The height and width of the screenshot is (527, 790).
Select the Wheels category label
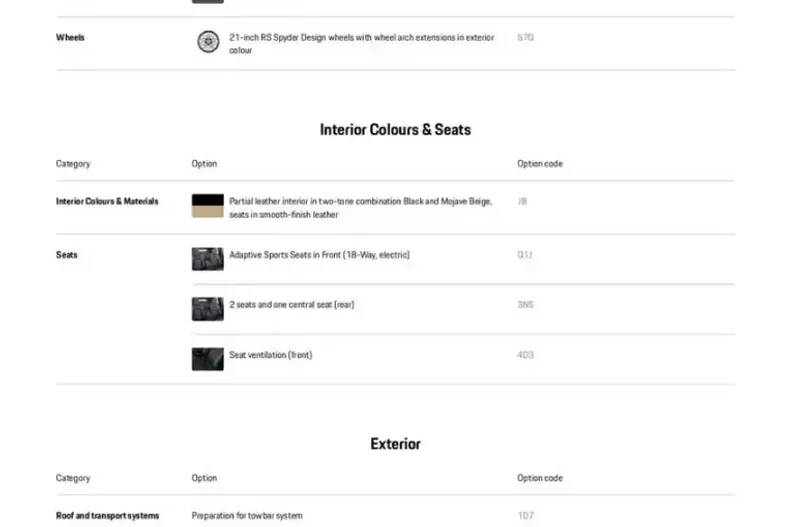(70, 38)
